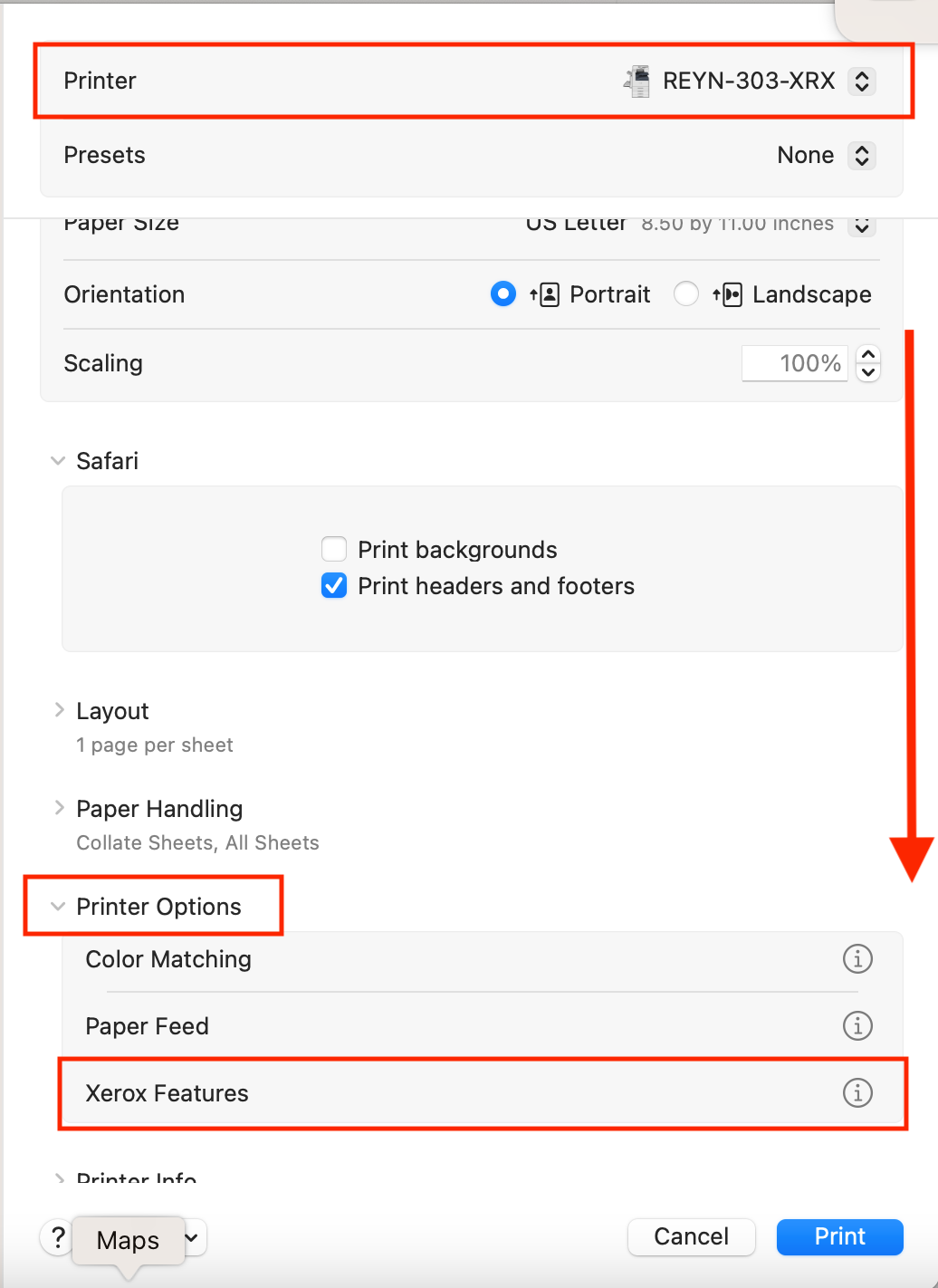The image size is (938, 1288).
Task: Open the Printer selection dropdown
Action: pos(861,81)
